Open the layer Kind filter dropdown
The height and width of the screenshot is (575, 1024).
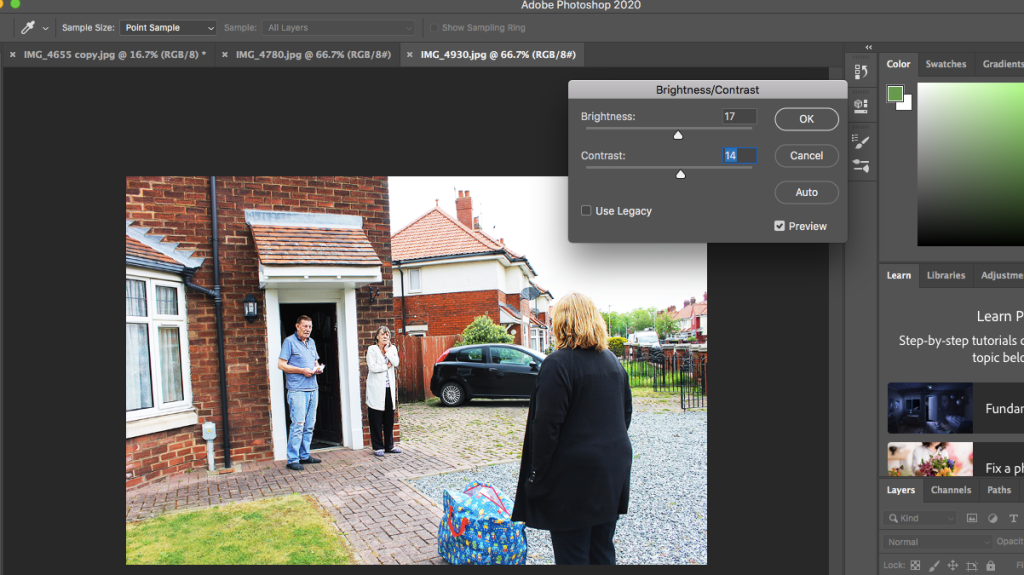(x=919, y=518)
